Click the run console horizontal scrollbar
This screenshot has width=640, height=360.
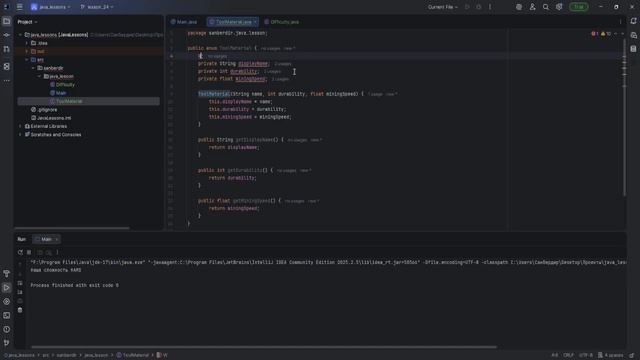[x=264, y=347]
